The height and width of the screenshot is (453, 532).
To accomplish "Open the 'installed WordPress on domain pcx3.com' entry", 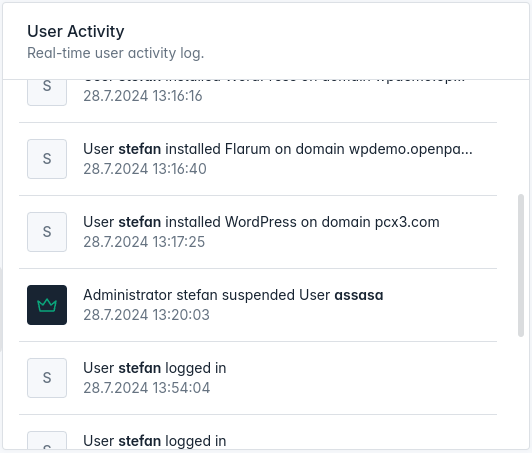I will pyautogui.click(x=258, y=232).
